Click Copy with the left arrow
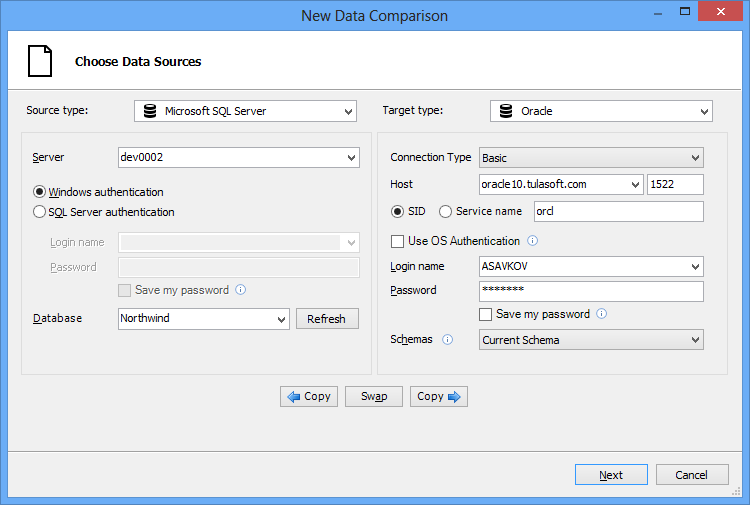The image size is (750, 505). [x=309, y=396]
